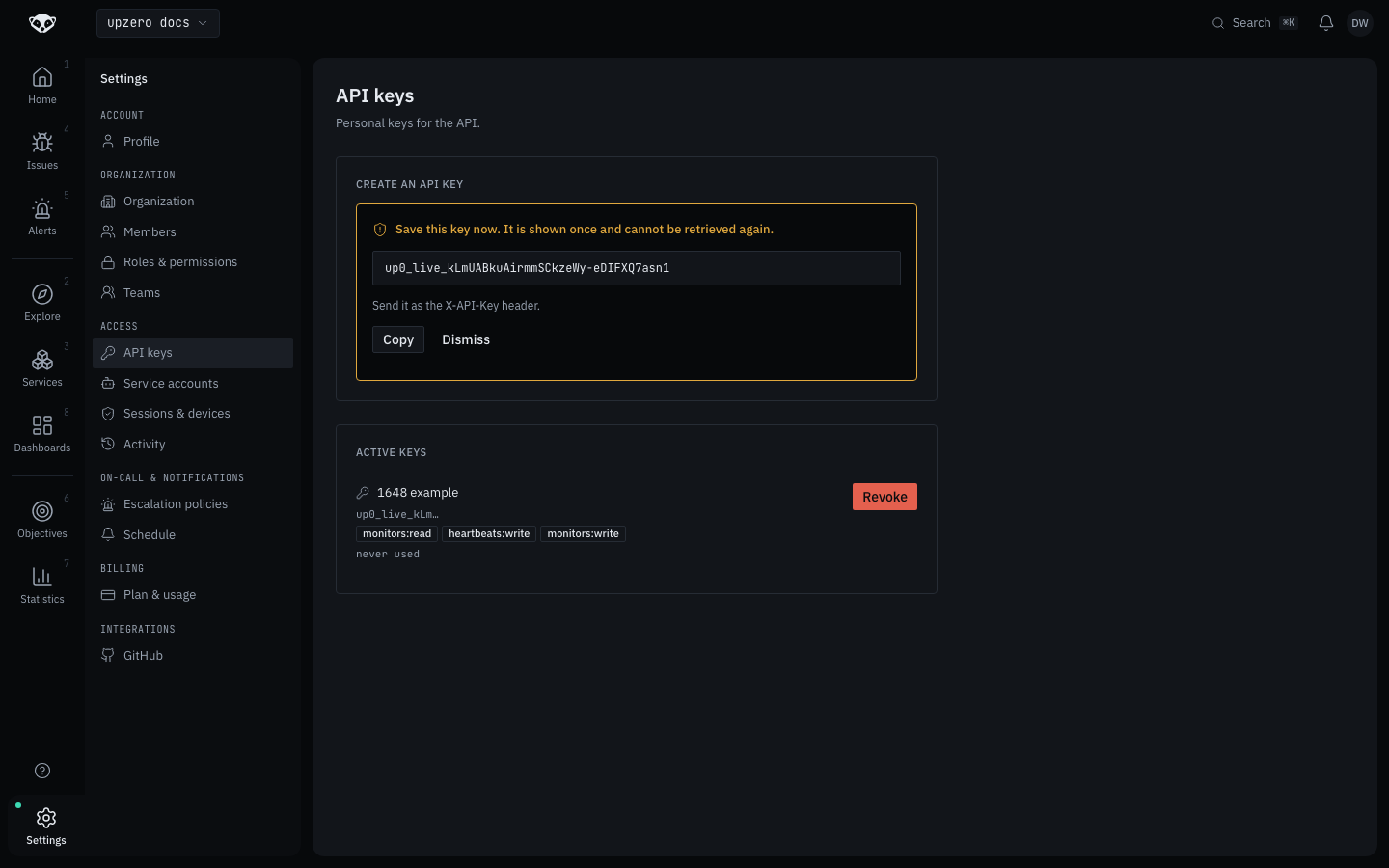Open Organization settings
The image size is (1389, 868).
(193, 202)
